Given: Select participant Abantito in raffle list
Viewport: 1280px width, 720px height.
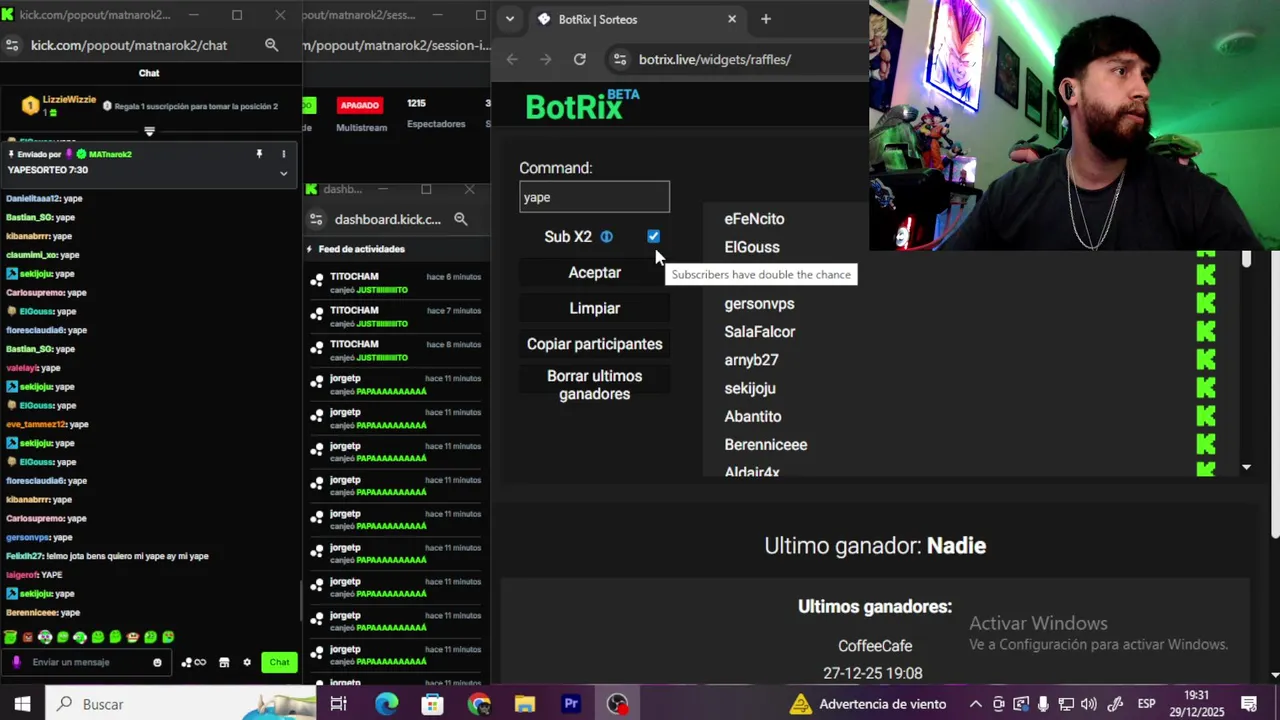Looking at the screenshot, I should pyautogui.click(x=753, y=416).
